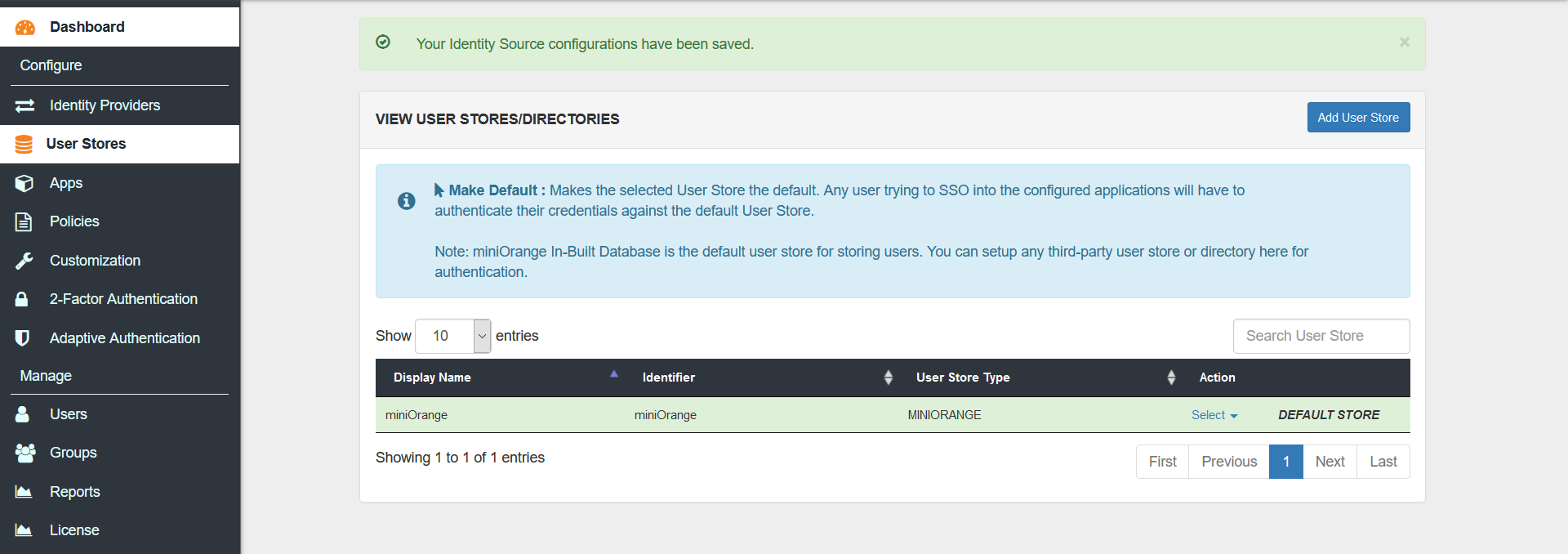Open the Dashboard menu item
The image size is (1568, 554).
[120, 27]
